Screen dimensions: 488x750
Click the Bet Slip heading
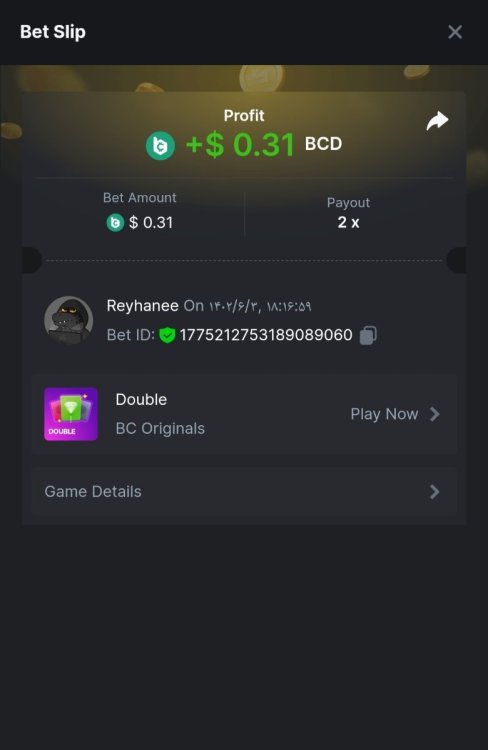(53, 32)
